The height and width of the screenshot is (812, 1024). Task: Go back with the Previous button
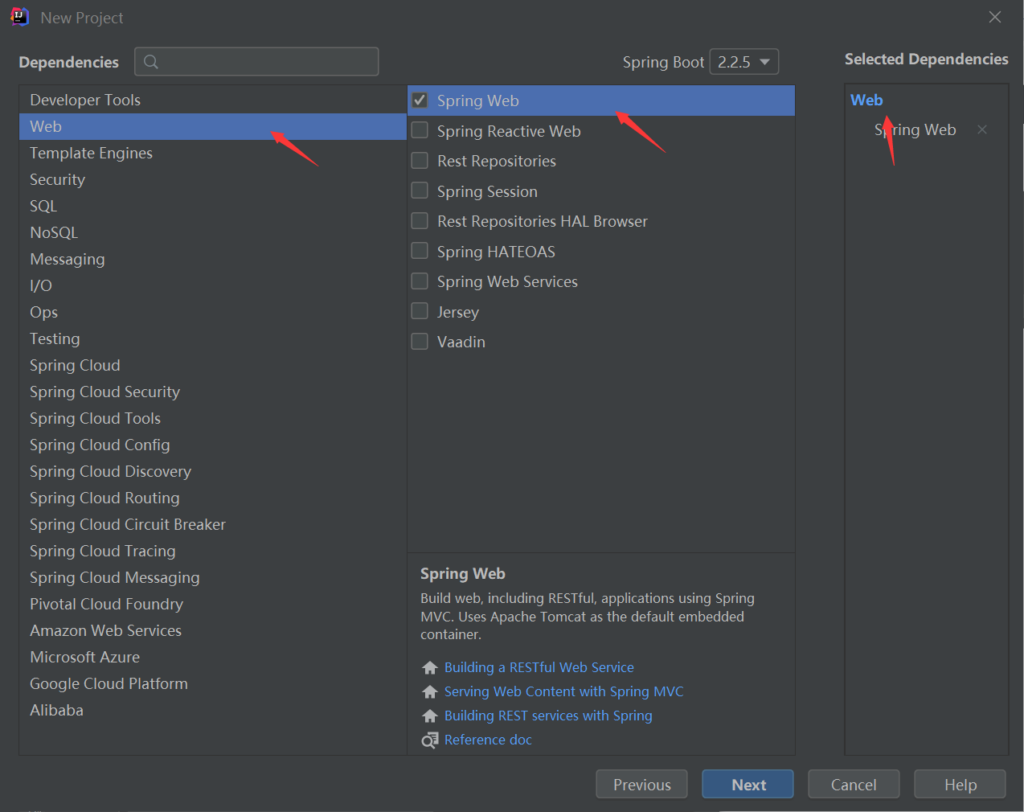(x=642, y=784)
